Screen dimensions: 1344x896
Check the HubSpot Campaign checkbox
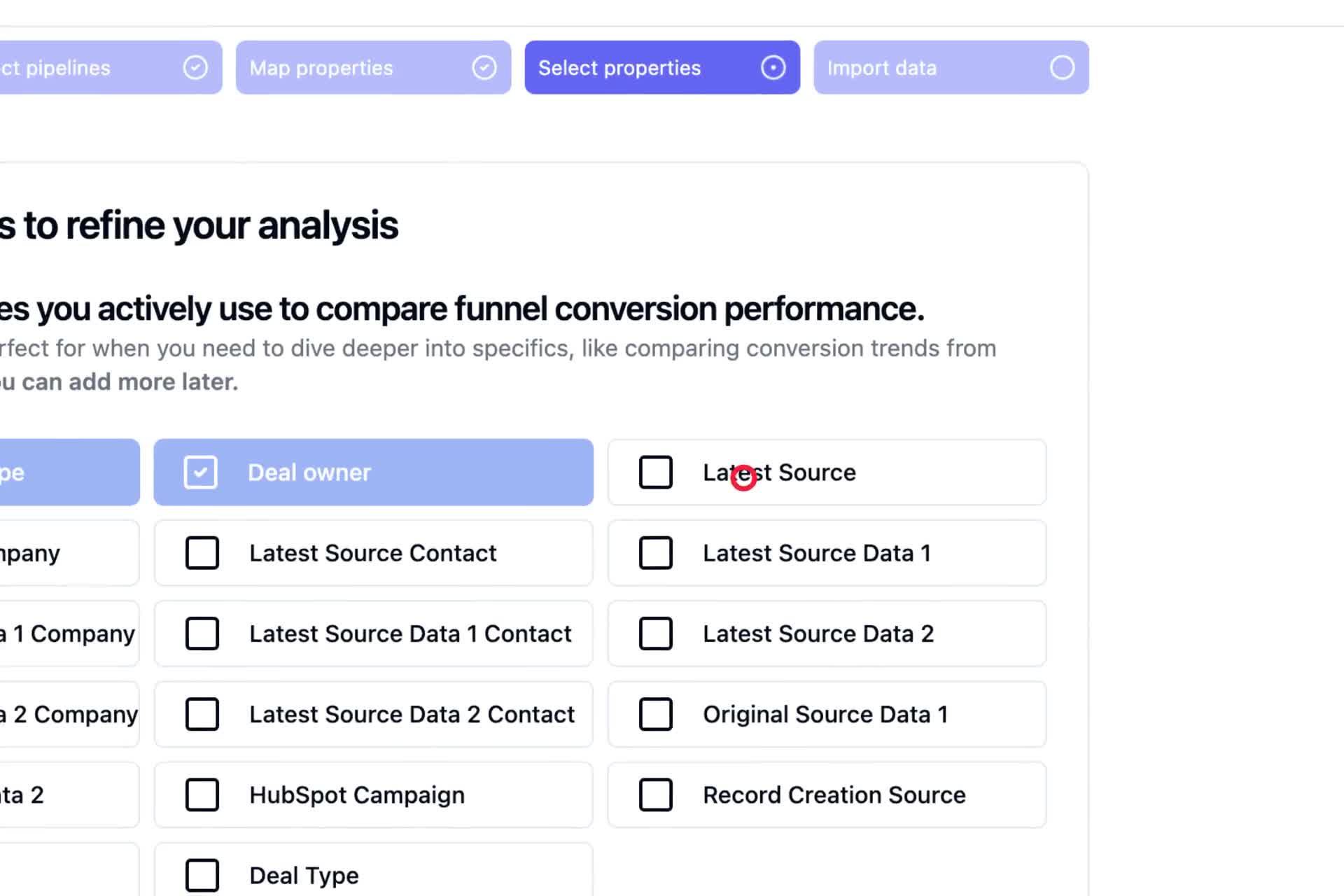[x=202, y=795]
